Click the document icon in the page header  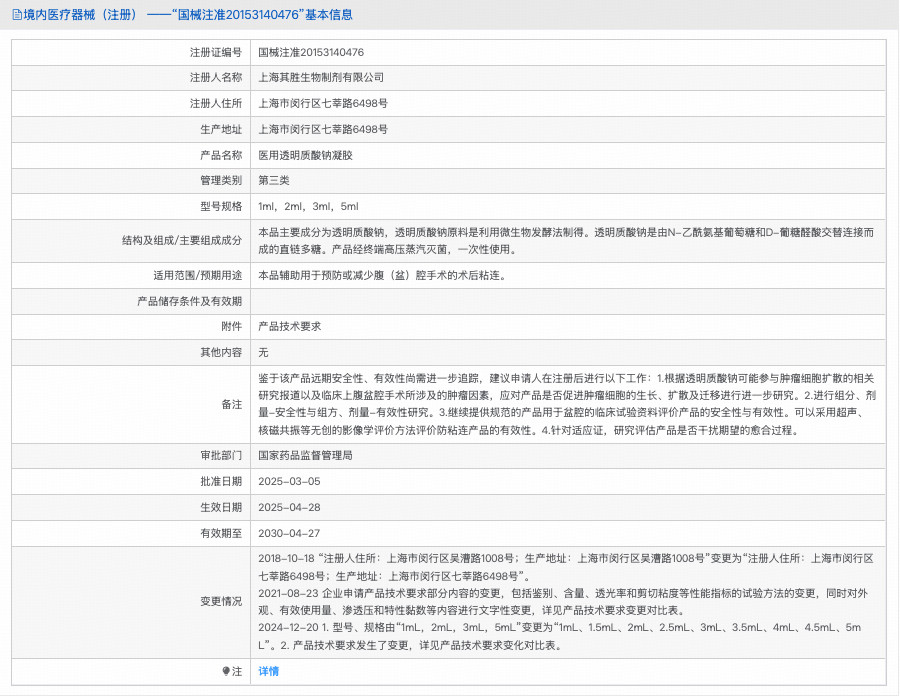coord(17,15)
